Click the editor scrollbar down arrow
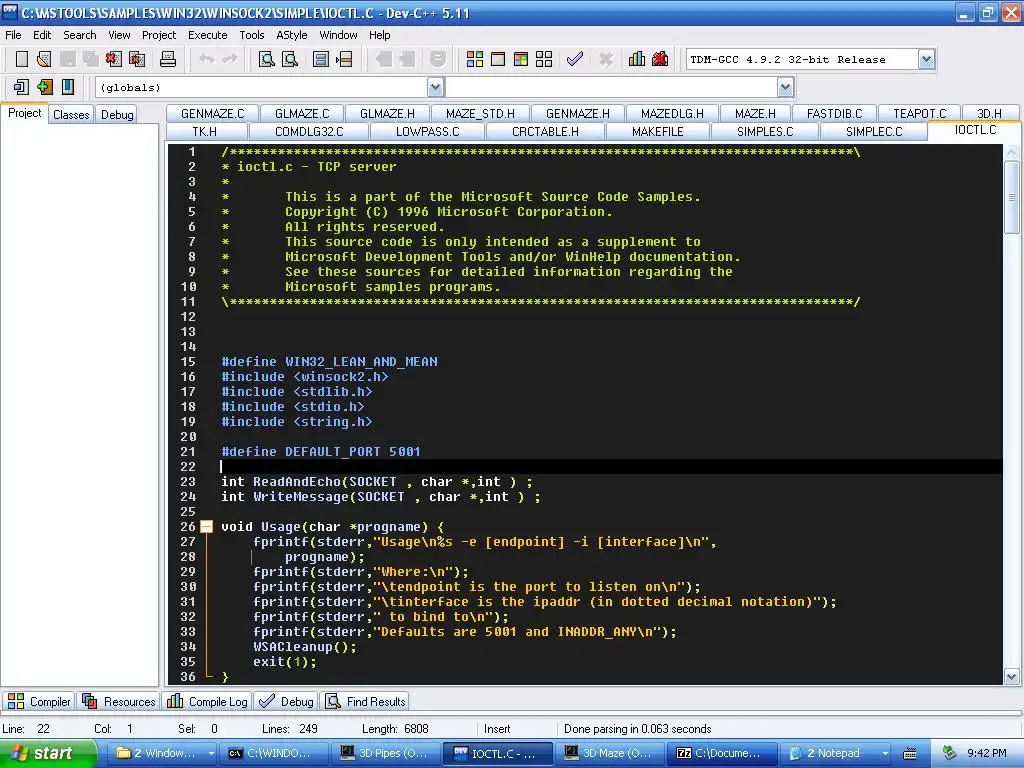The height and width of the screenshot is (768, 1024). [x=1011, y=677]
